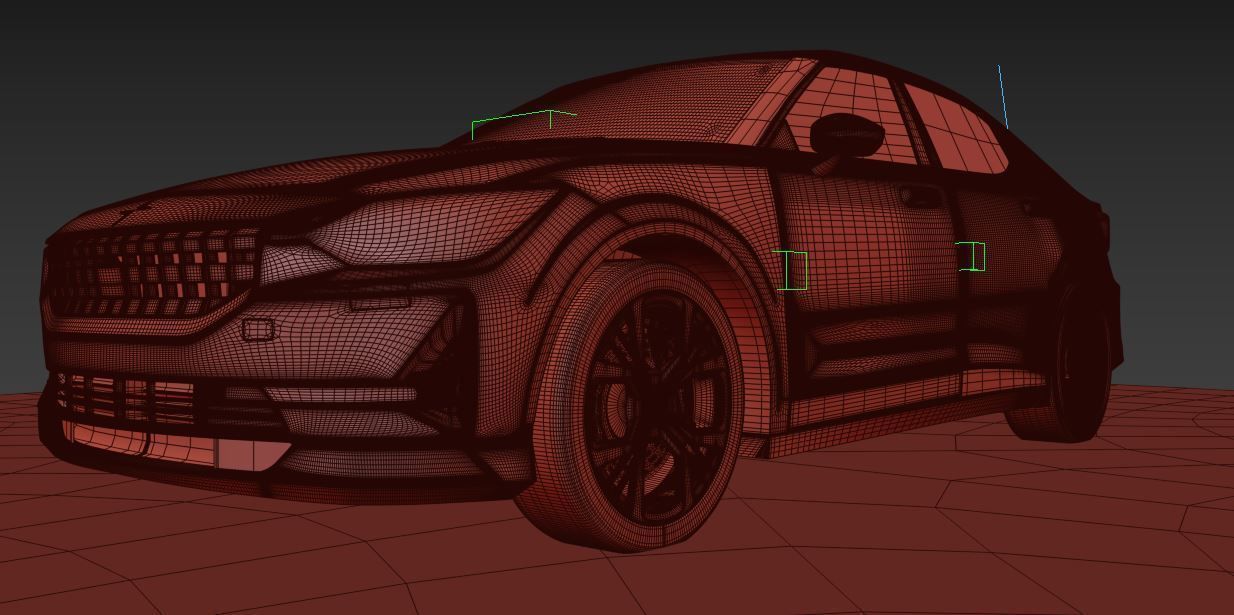Screen dimensions: 1234x615
Task: Select the green helper gizmo on front door
Action: 791,271
